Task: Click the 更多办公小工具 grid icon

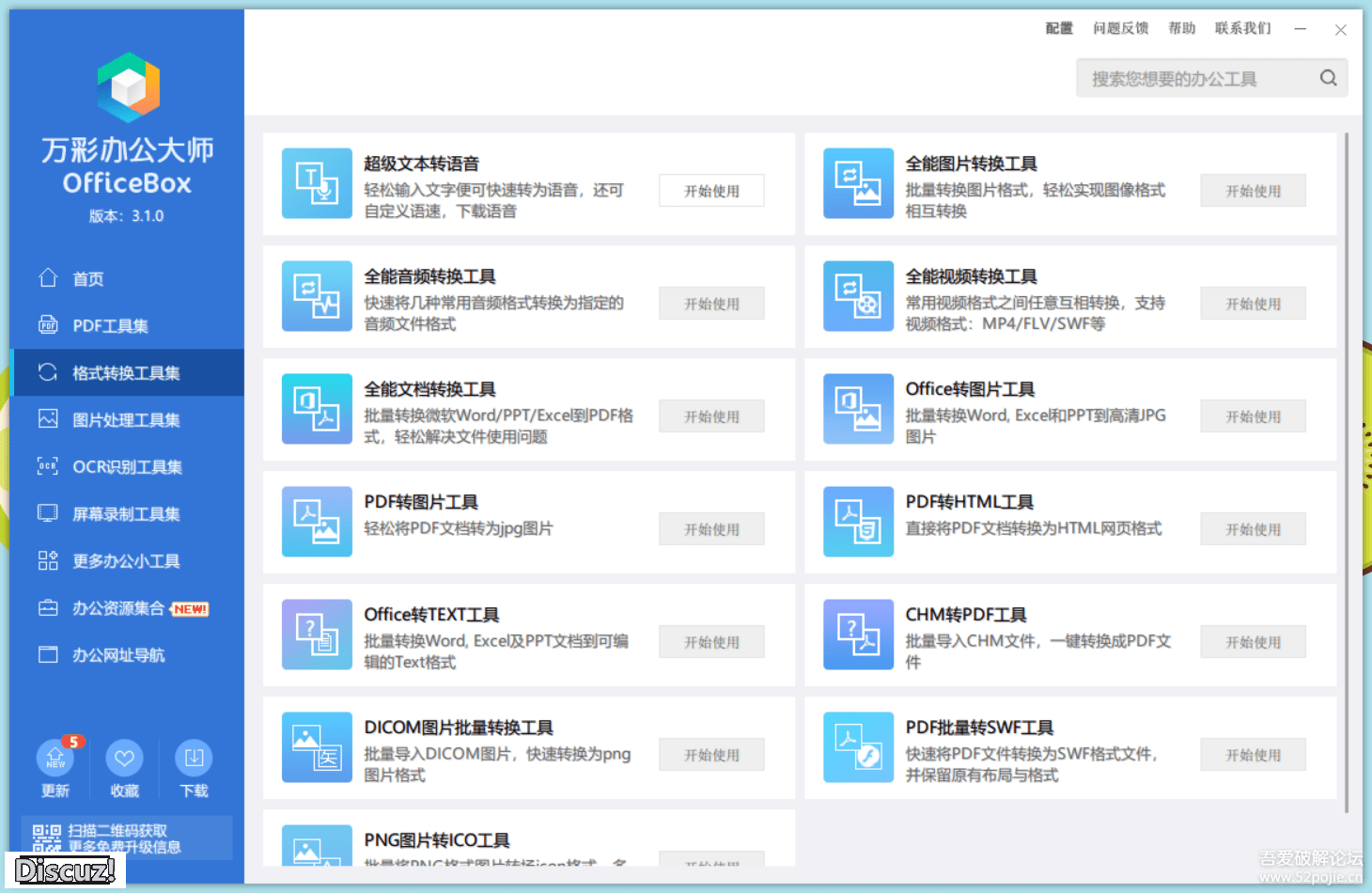Action: [48, 560]
